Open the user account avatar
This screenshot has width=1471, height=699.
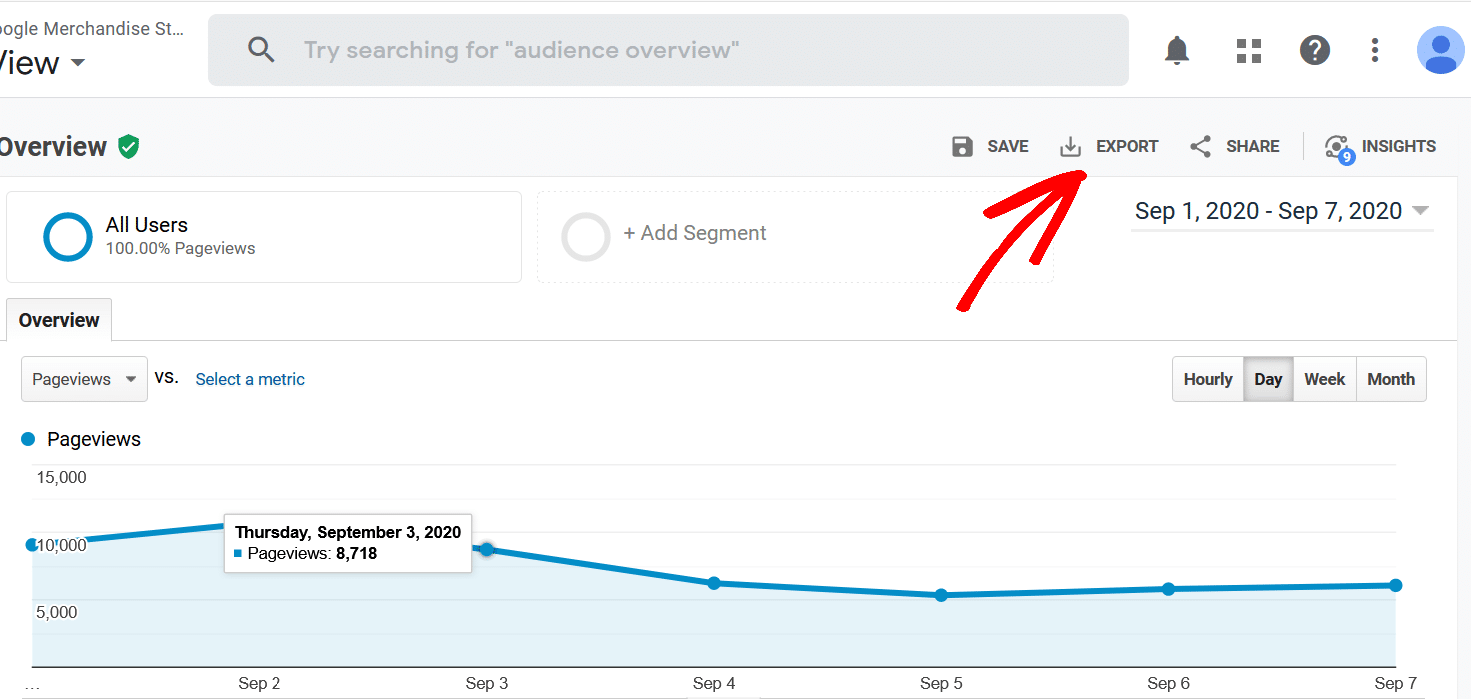tap(1440, 50)
